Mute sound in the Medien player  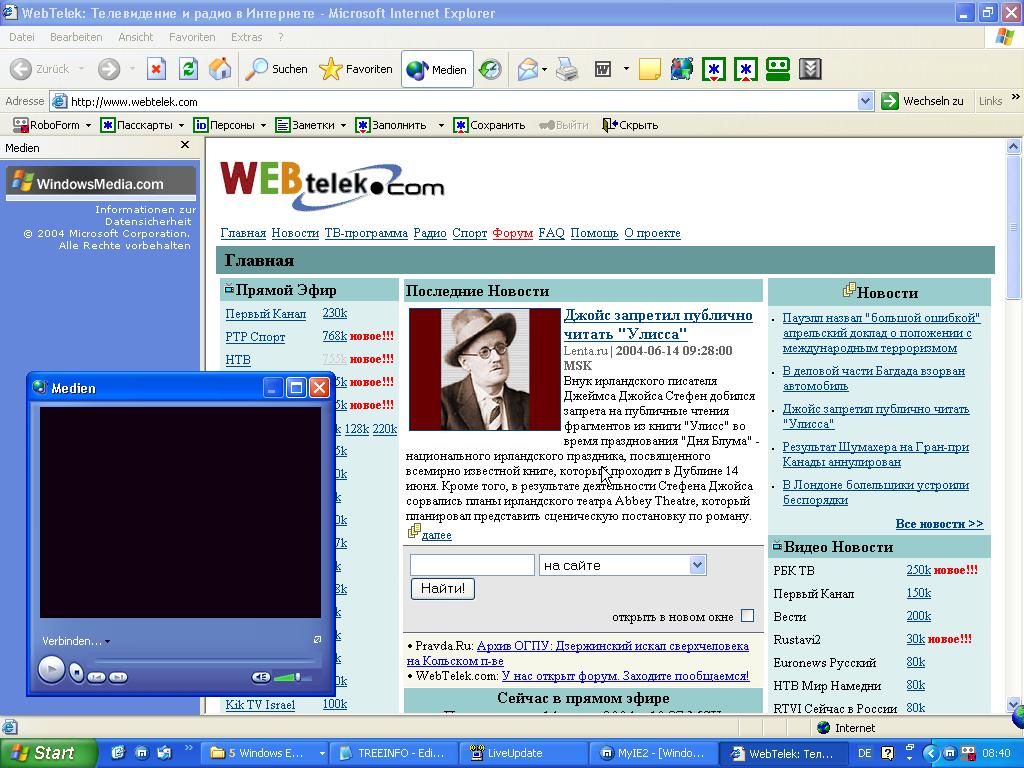(x=261, y=677)
